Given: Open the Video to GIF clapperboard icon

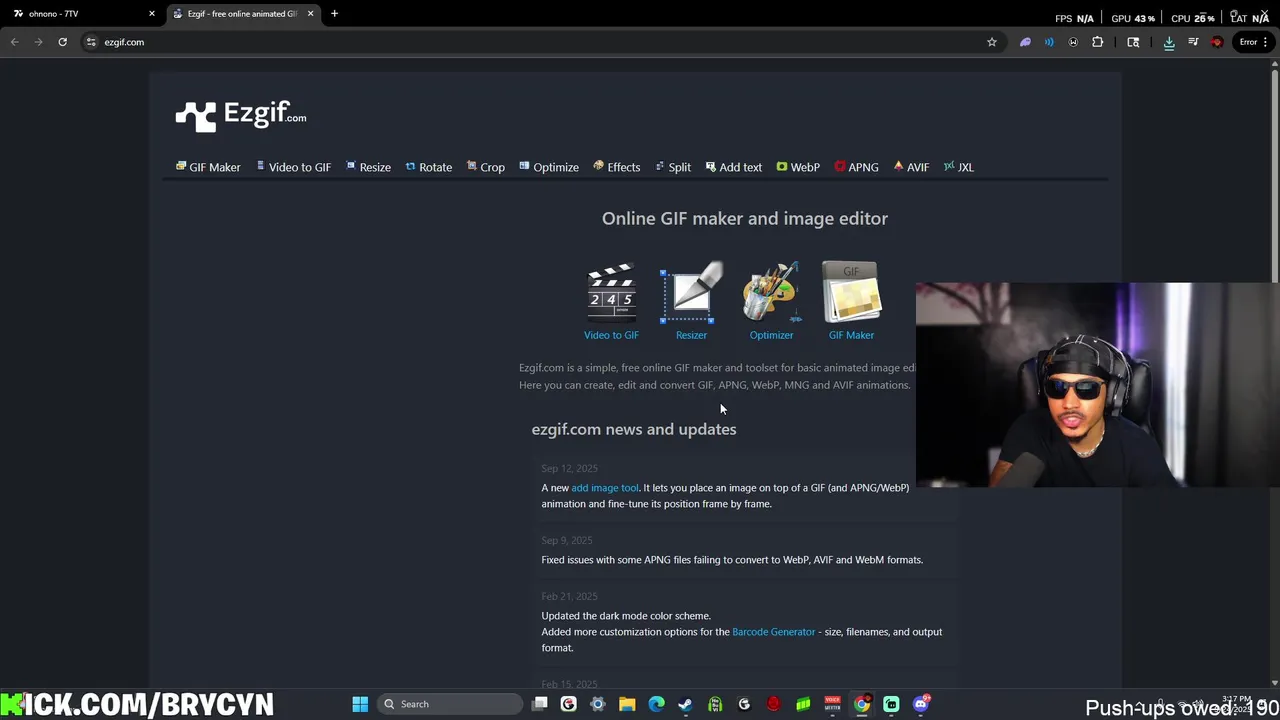Looking at the screenshot, I should coord(611,292).
